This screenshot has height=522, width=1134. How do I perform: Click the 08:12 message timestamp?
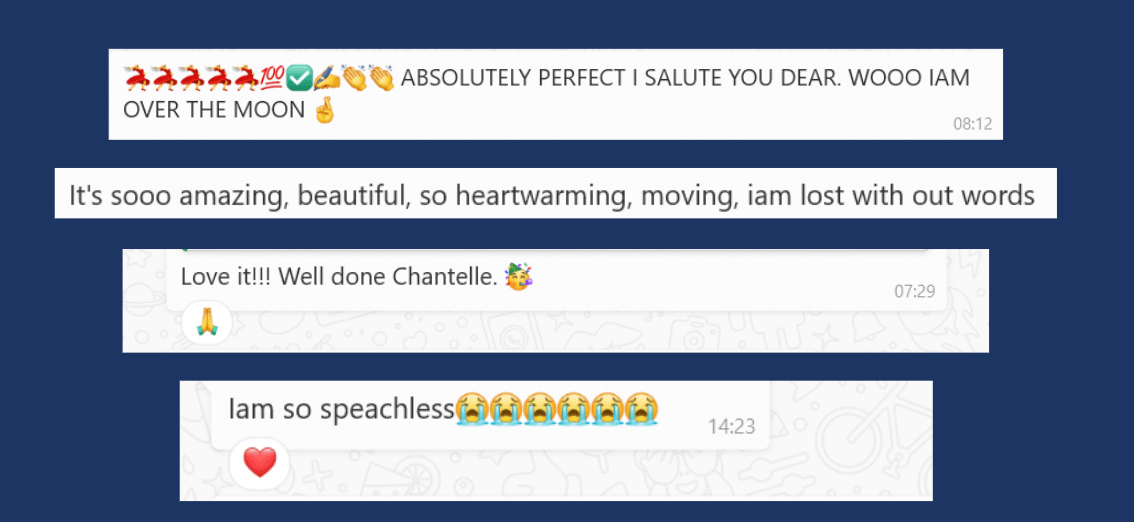[x=972, y=124]
